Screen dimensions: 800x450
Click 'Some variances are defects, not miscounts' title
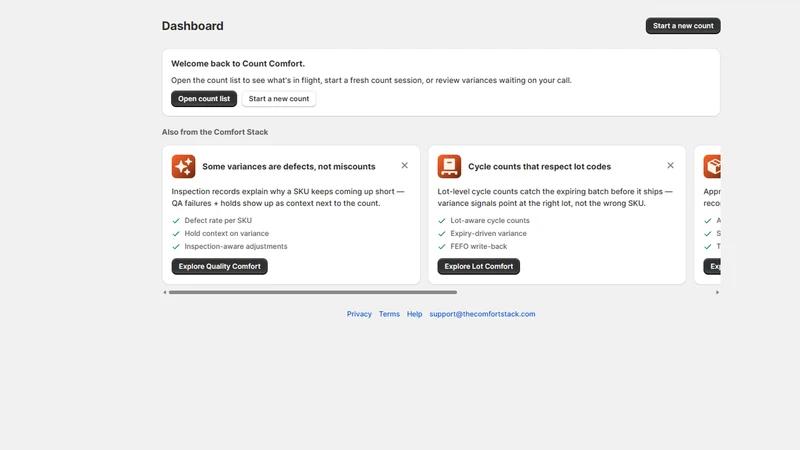[289, 167]
